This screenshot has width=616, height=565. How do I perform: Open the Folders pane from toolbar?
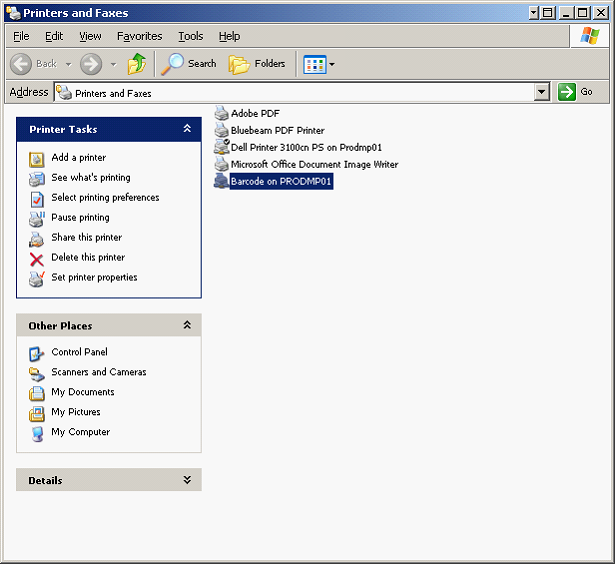coord(257,64)
